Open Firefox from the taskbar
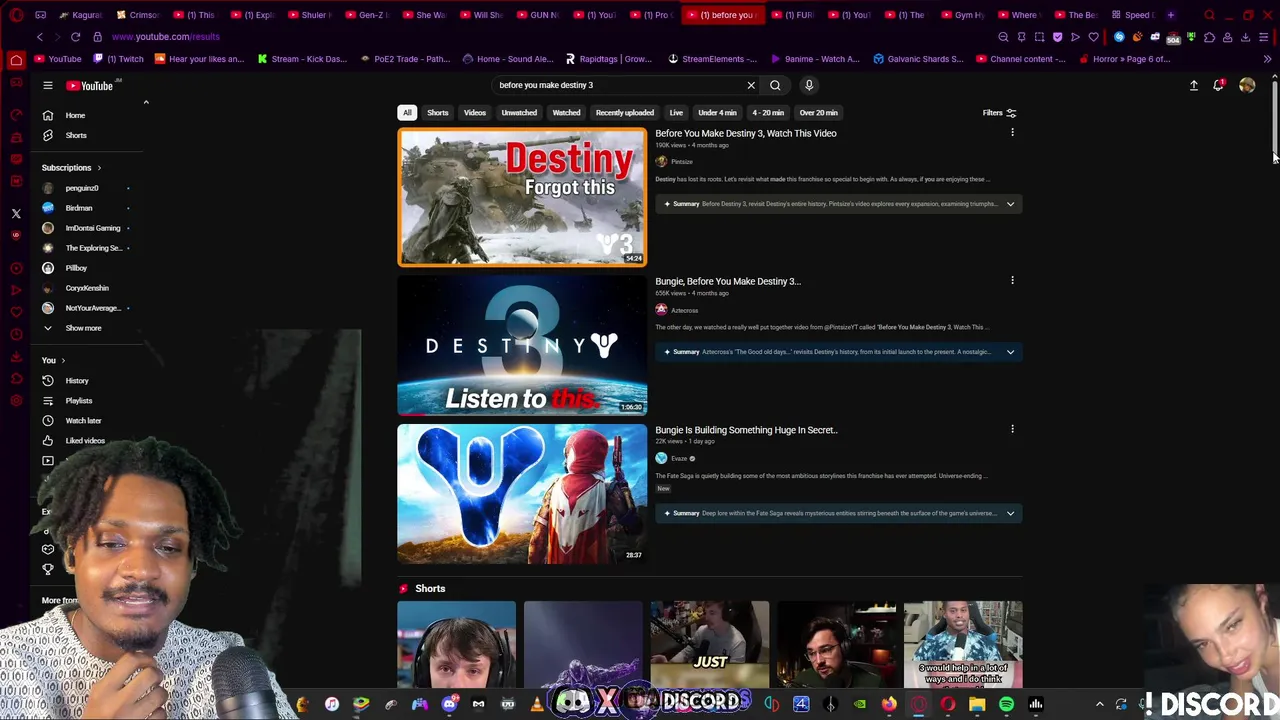 [x=889, y=704]
